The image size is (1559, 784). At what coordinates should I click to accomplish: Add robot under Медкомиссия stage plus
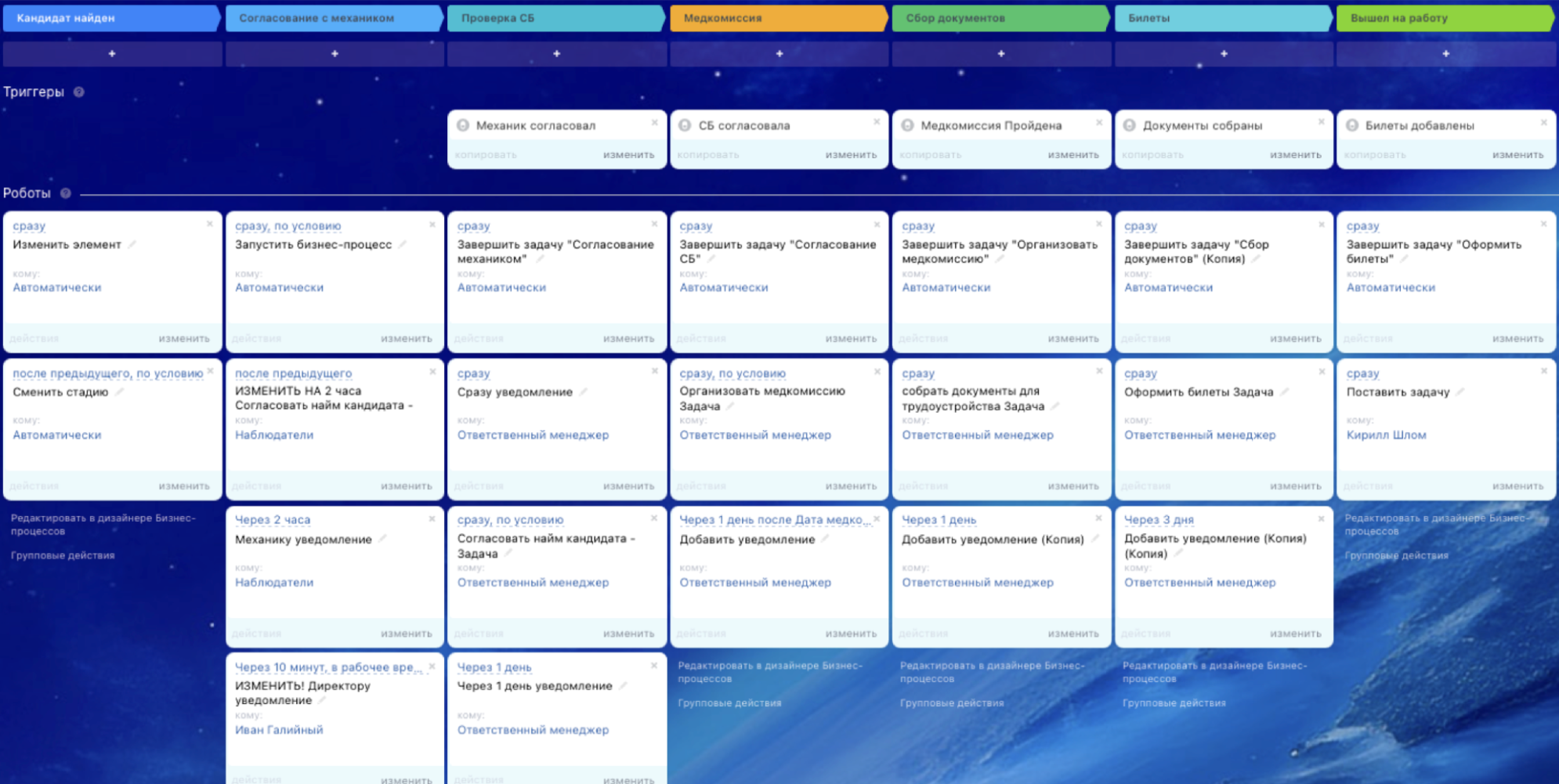point(779,54)
